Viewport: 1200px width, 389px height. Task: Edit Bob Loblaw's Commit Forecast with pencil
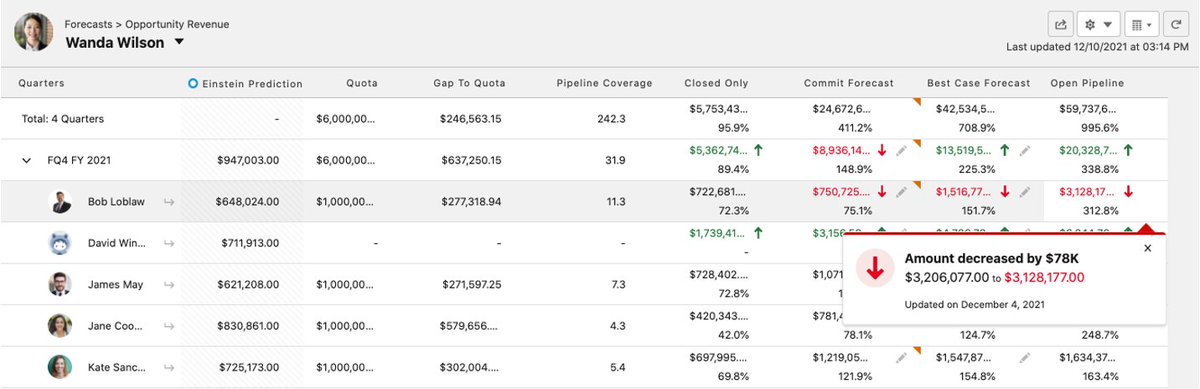[902, 191]
